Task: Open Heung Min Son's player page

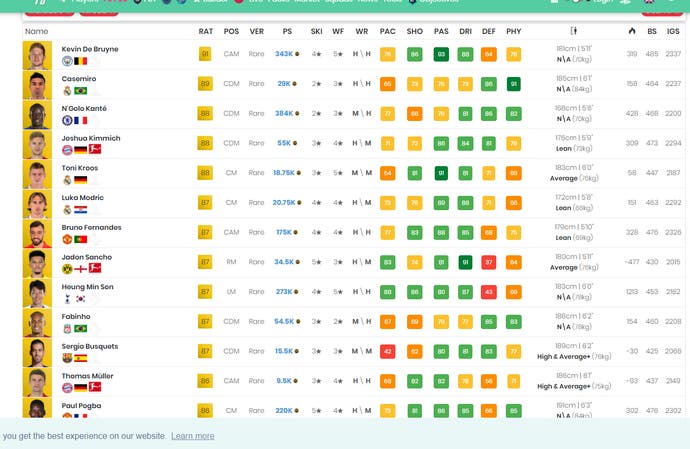Action: (88, 287)
